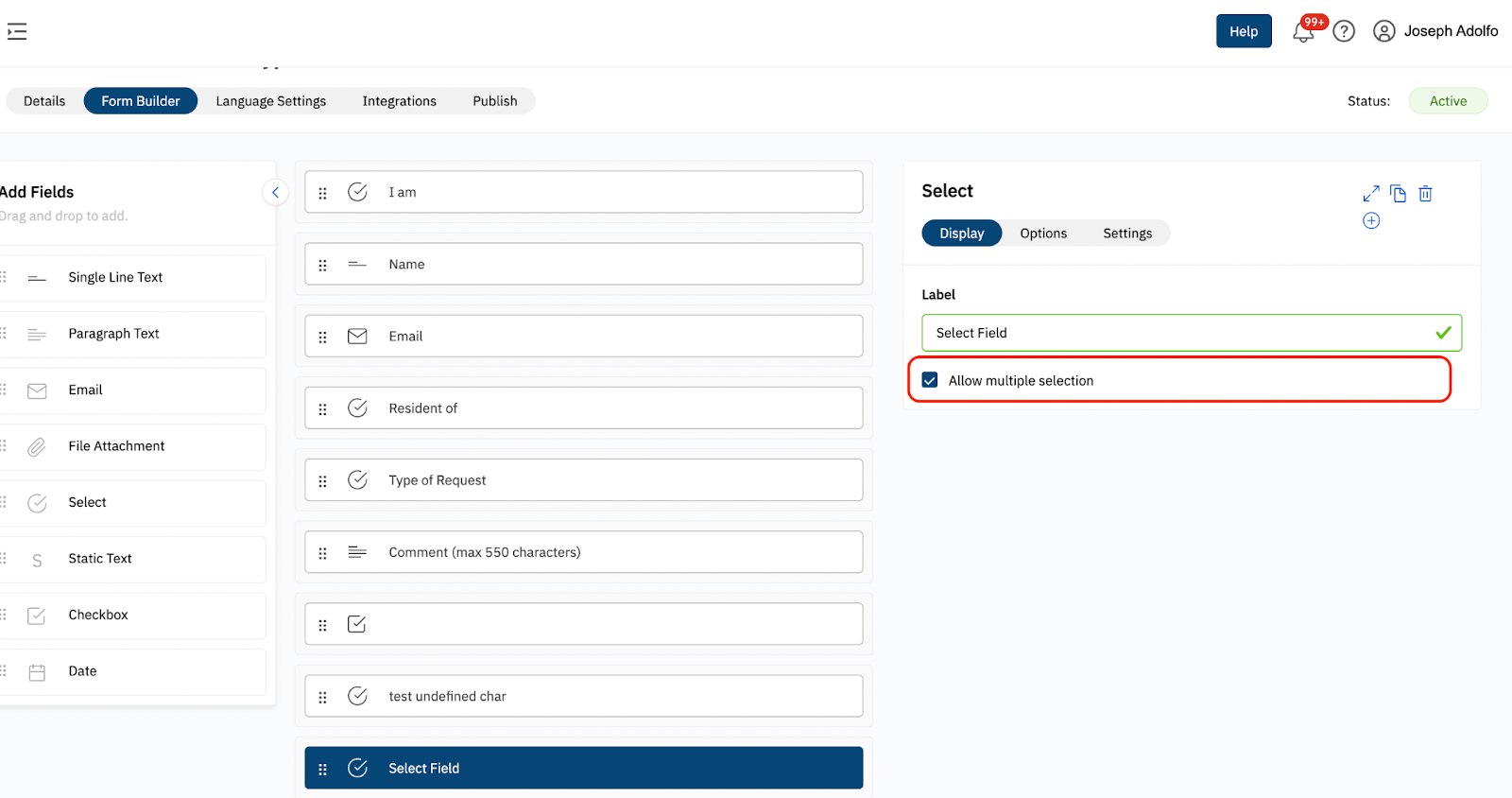Image resolution: width=1512 pixels, height=798 pixels.
Task: Click the Active status badge
Action: [x=1448, y=101]
